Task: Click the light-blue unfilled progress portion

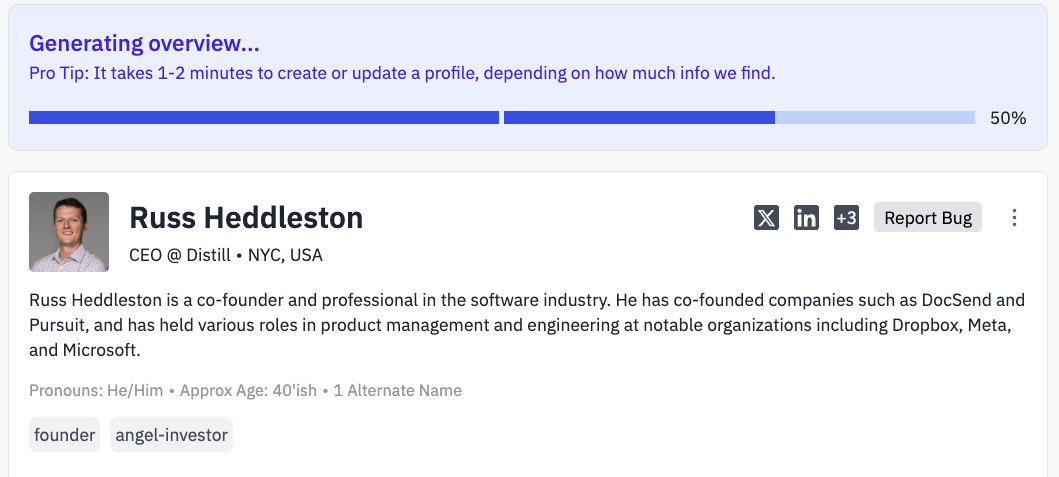Action: 875,118
